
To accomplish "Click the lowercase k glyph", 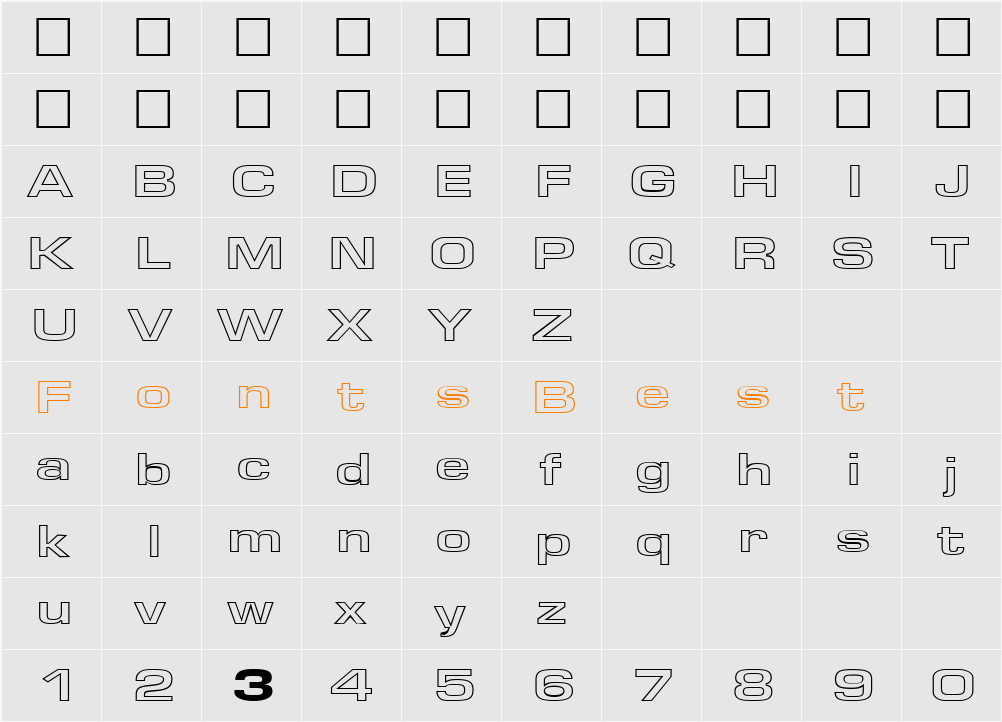I will click(53, 541).
